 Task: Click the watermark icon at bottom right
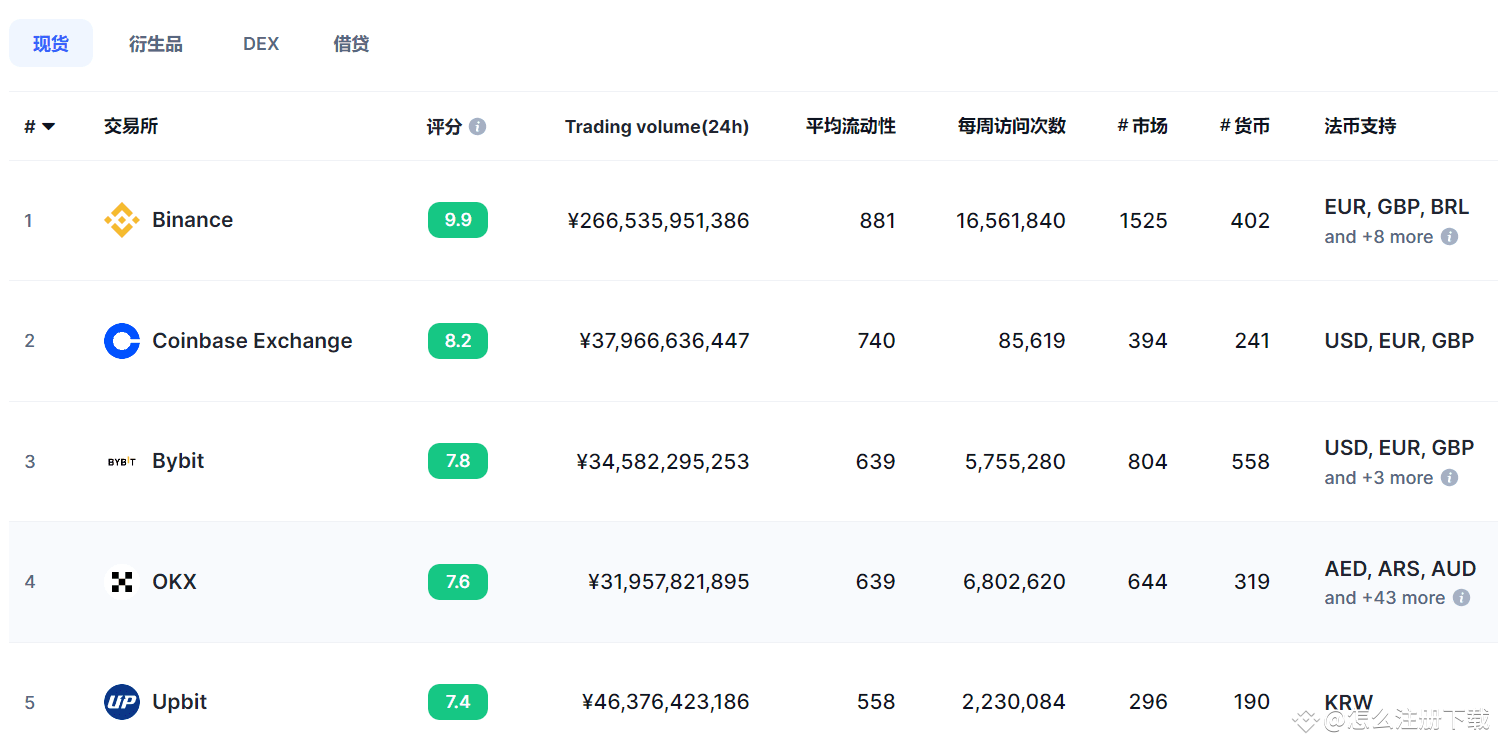pyautogui.click(x=1303, y=719)
